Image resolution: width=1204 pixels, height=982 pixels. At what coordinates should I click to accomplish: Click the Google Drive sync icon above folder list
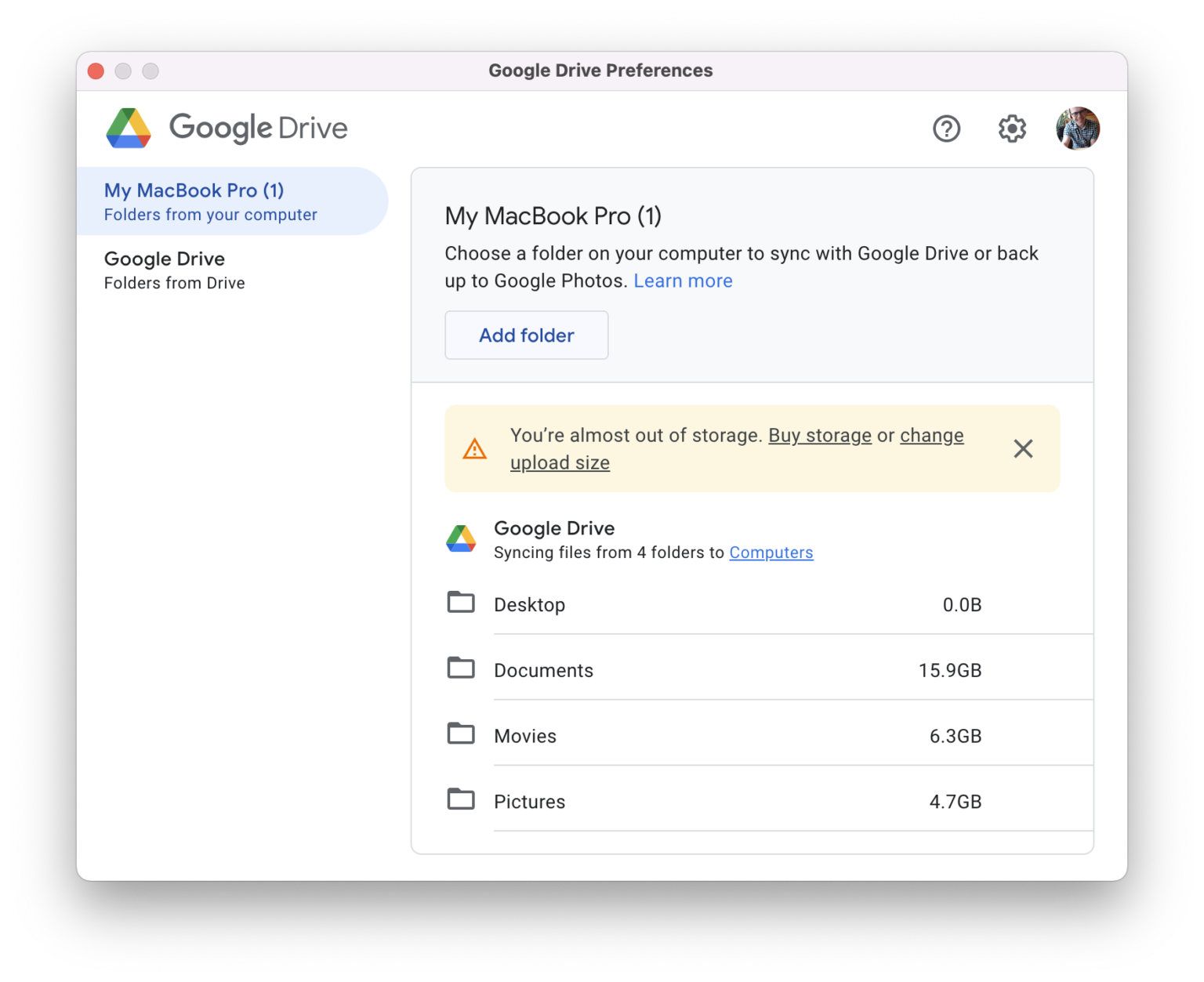click(x=462, y=538)
